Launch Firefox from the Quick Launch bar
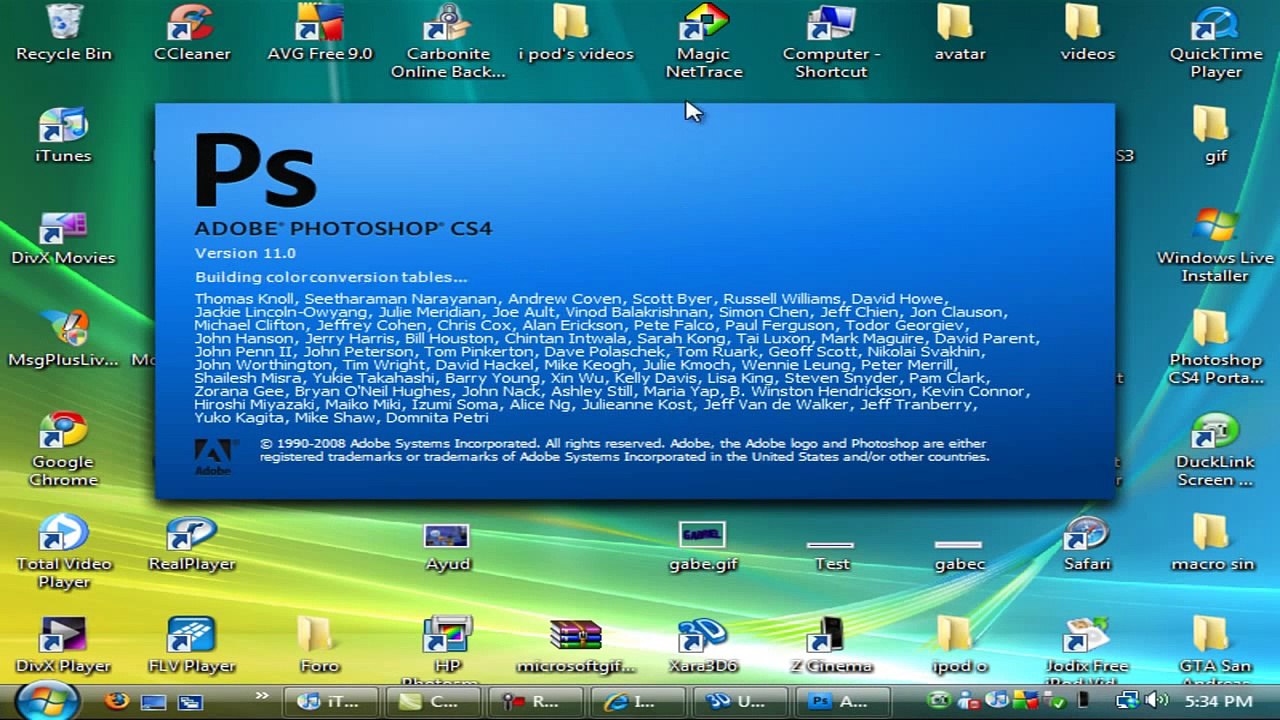Image resolution: width=1280 pixels, height=720 pixels. pos(117,701)
